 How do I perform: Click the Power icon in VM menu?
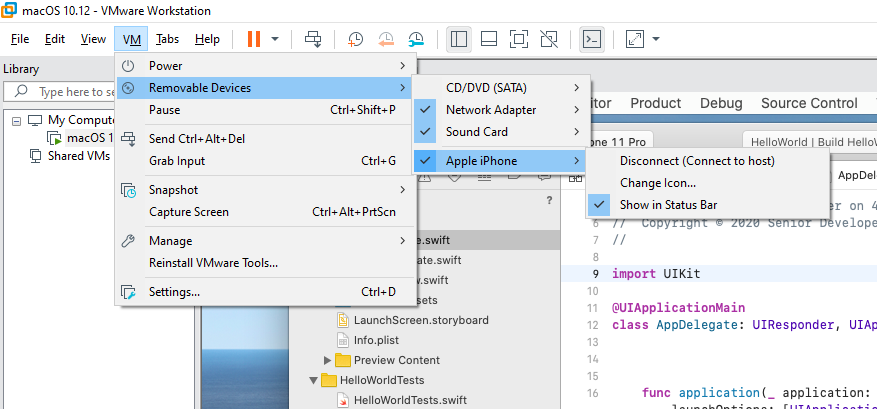[129, 65]
